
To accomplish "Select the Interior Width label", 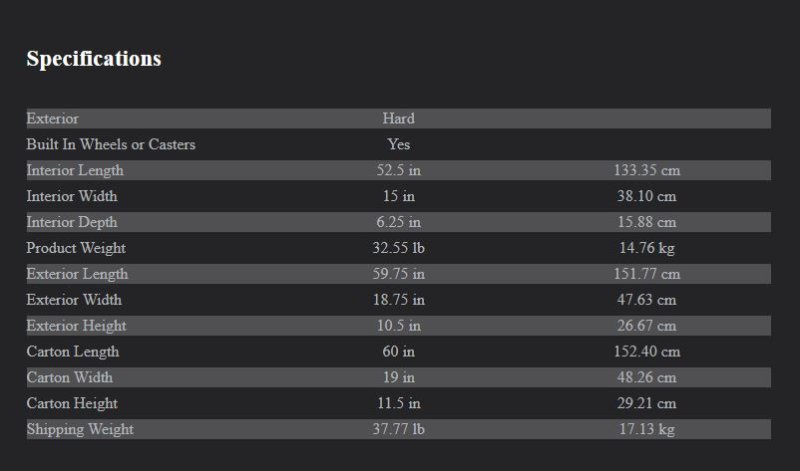I will [x=72, y=197].
